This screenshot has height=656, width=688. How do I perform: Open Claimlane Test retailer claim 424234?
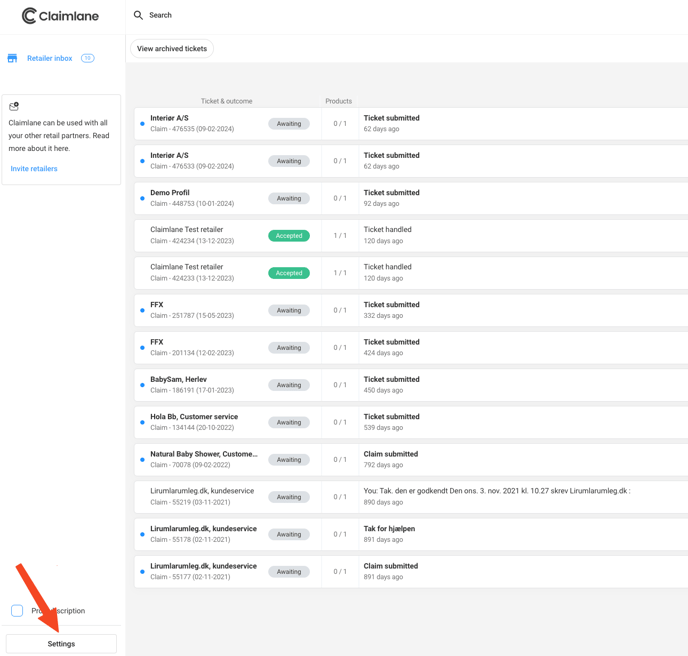click(411, 236)
